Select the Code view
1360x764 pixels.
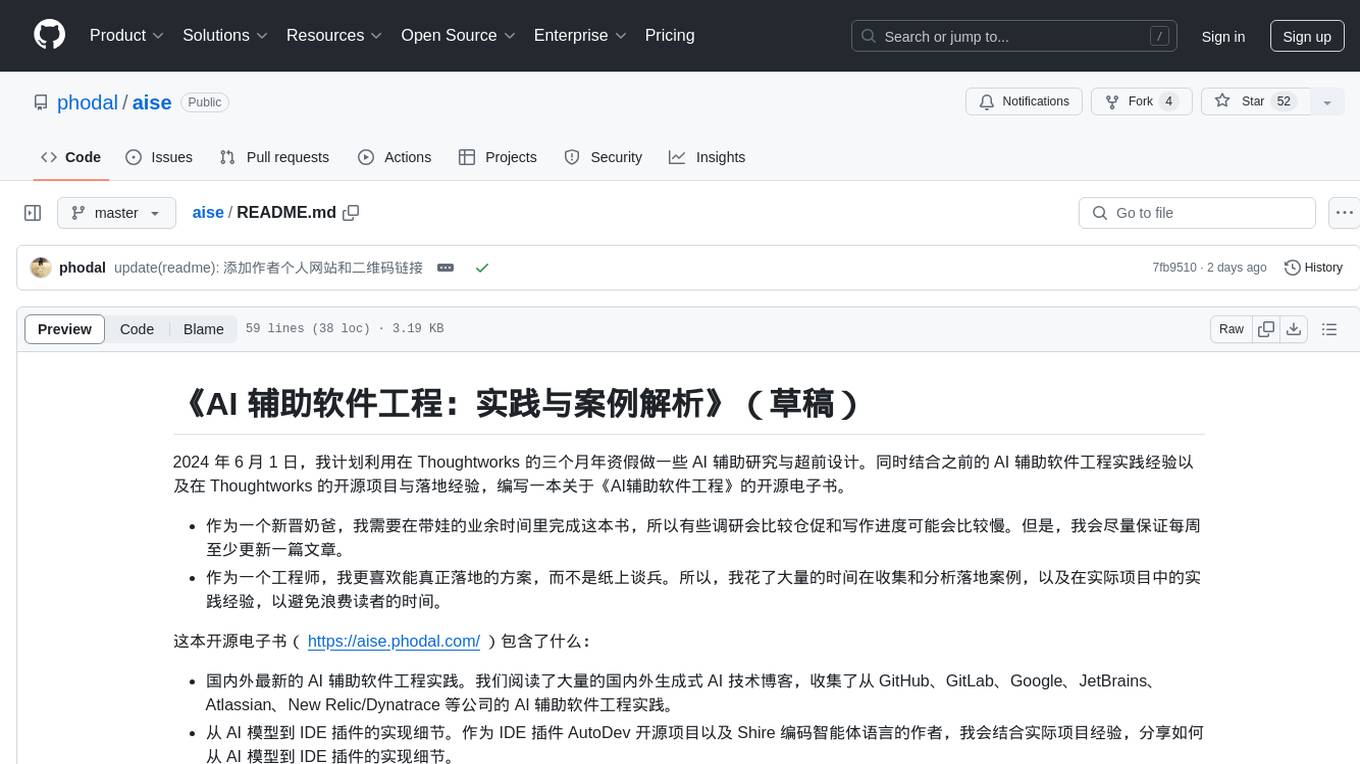[137, 329]
